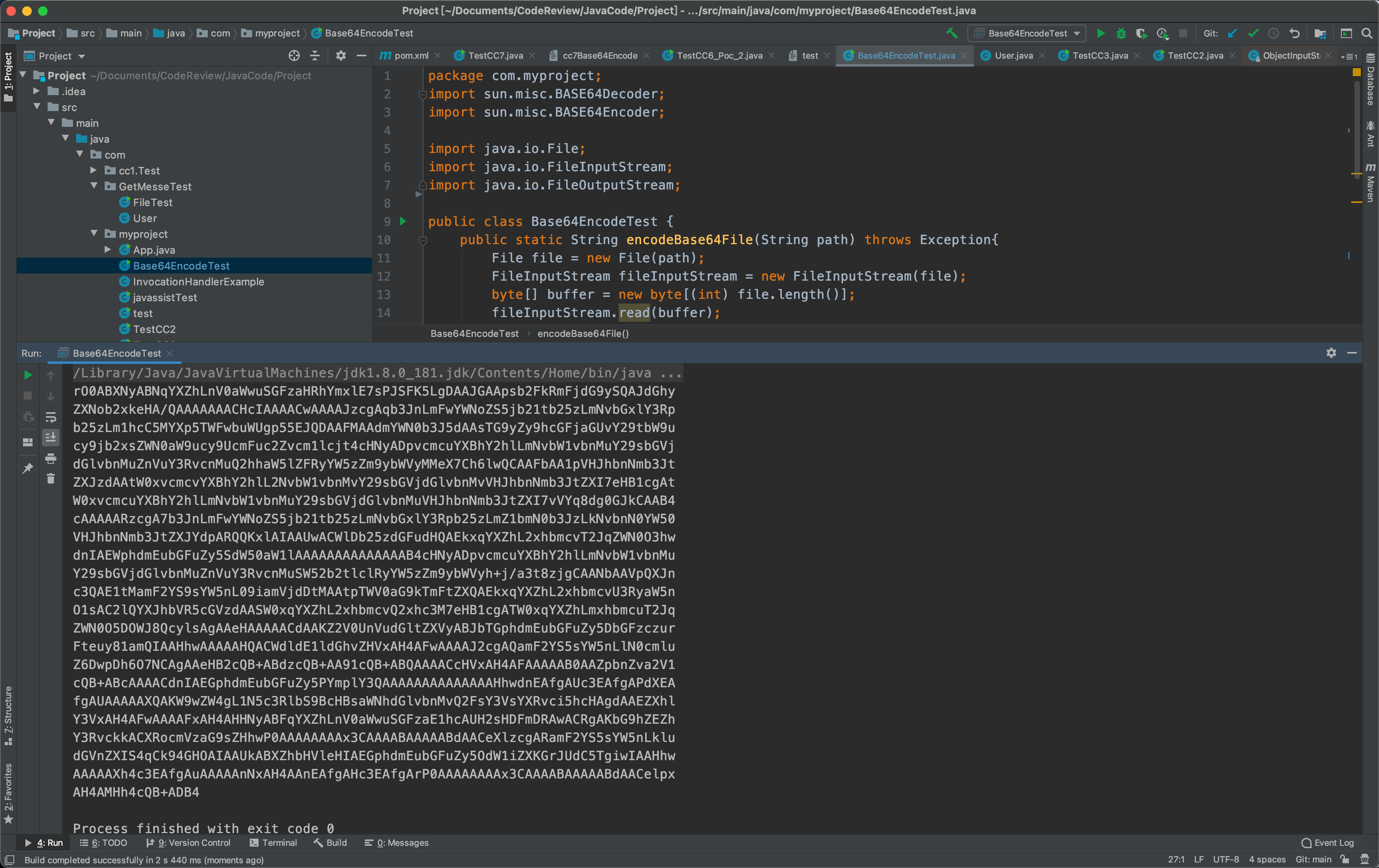Switch to the TestCC7.java editor tab
This screenshot has width=1379, height=868.
(x=495, y=55)
